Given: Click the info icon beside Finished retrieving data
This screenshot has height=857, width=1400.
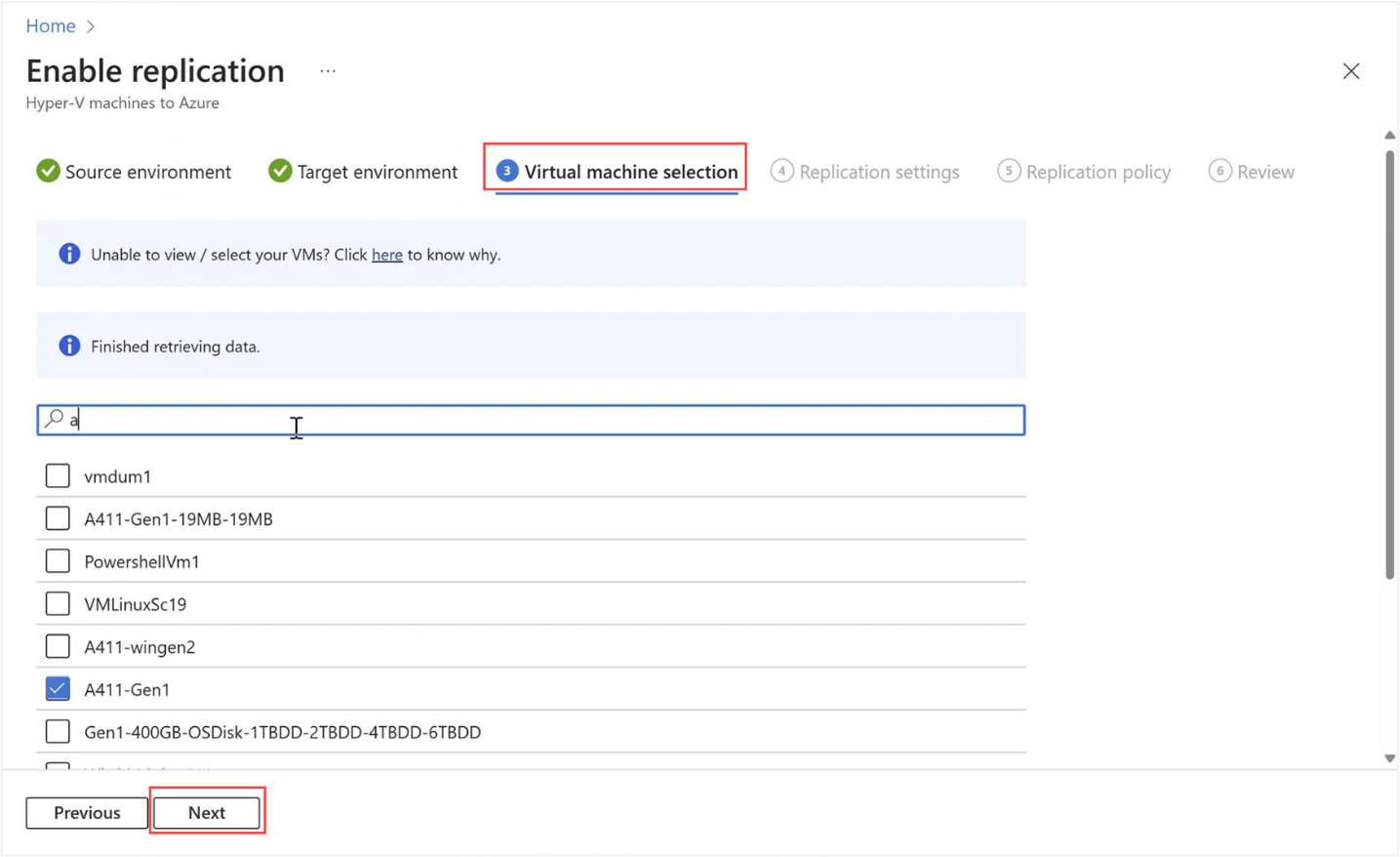Looking at the screenshot, I should [68, 345].
